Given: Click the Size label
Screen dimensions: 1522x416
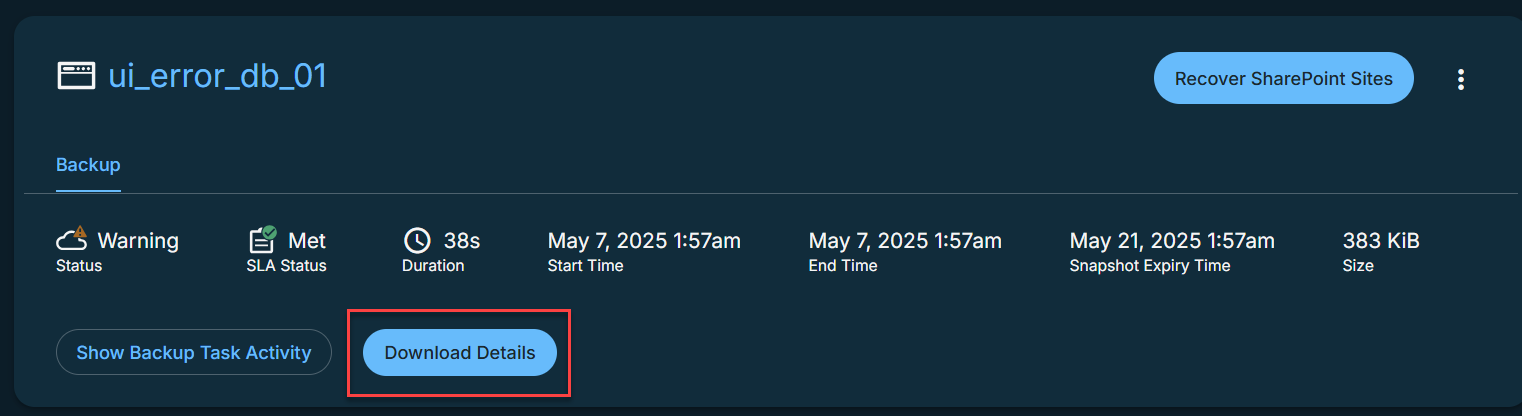Looking at the screenshot, I should (x=1358, y=266).
